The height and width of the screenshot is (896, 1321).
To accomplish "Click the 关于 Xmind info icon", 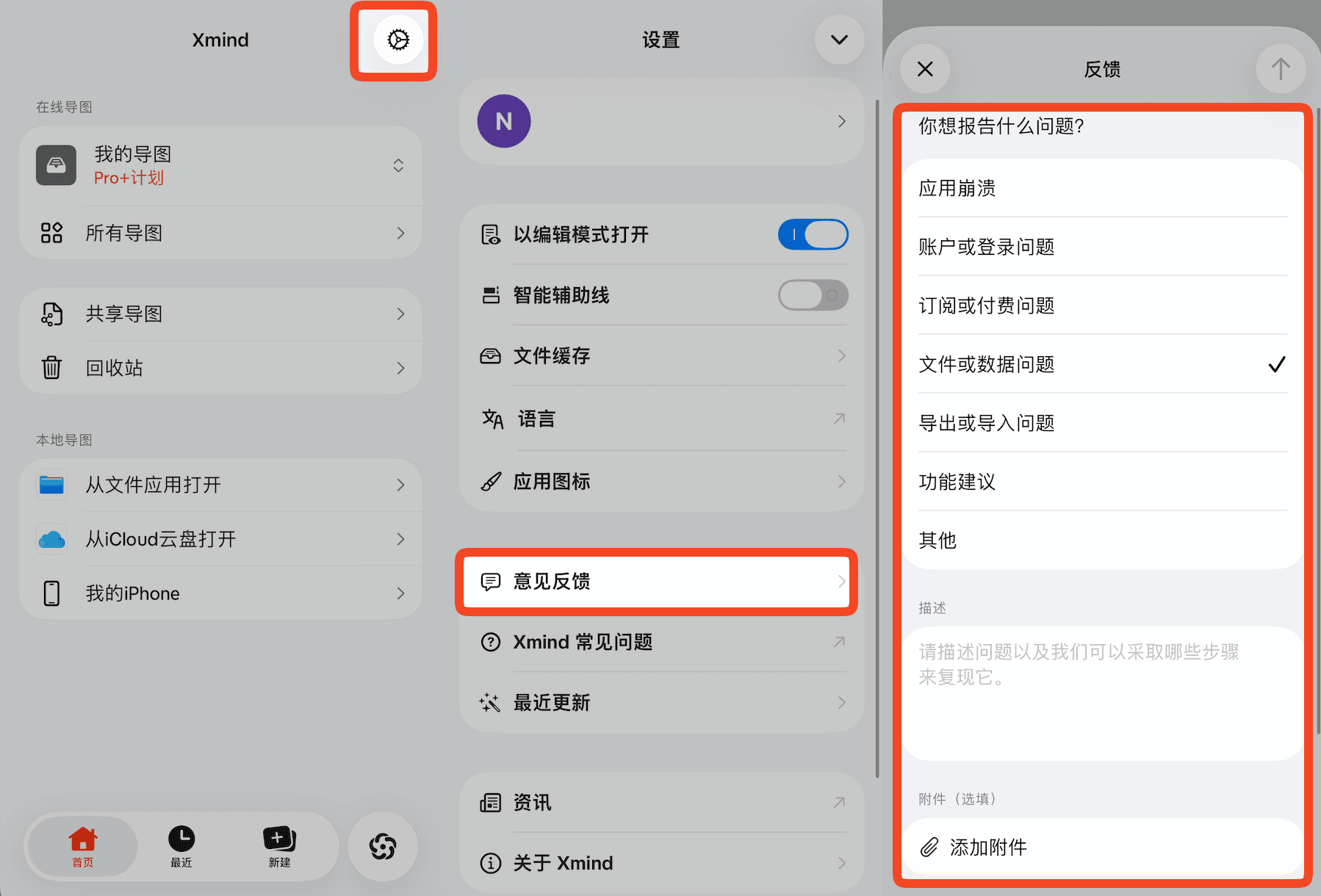I will pyautogui.click(x=490, y=863).
